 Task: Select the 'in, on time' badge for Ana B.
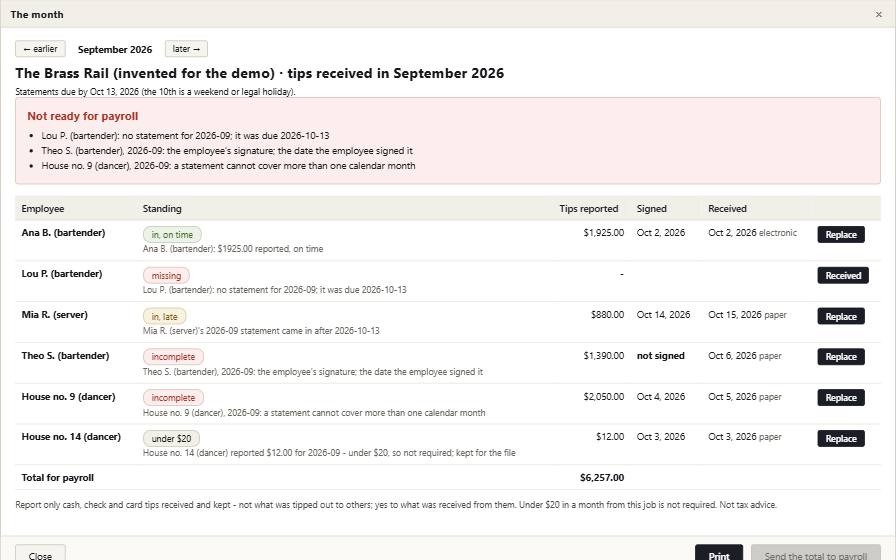172,234
